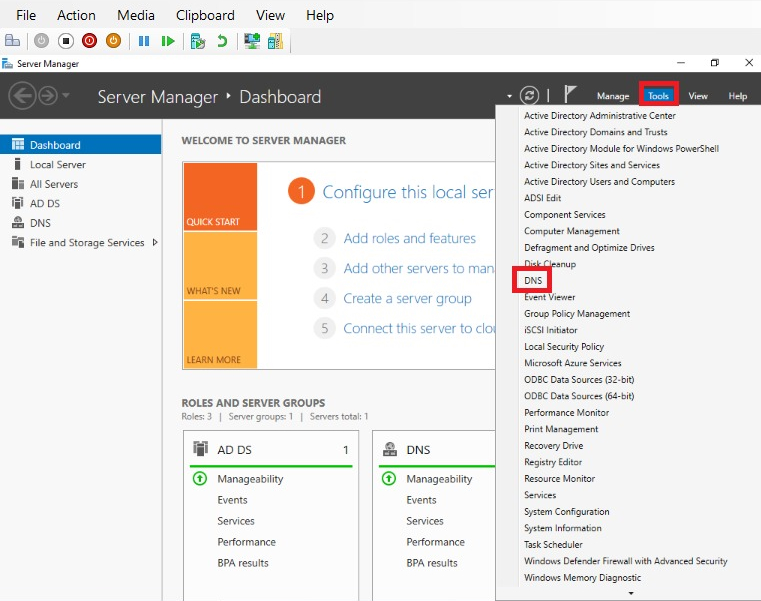Click the green Reset/Resume play icon
Viewport: 761px width, 601px height.
click(x=168, y=41)
